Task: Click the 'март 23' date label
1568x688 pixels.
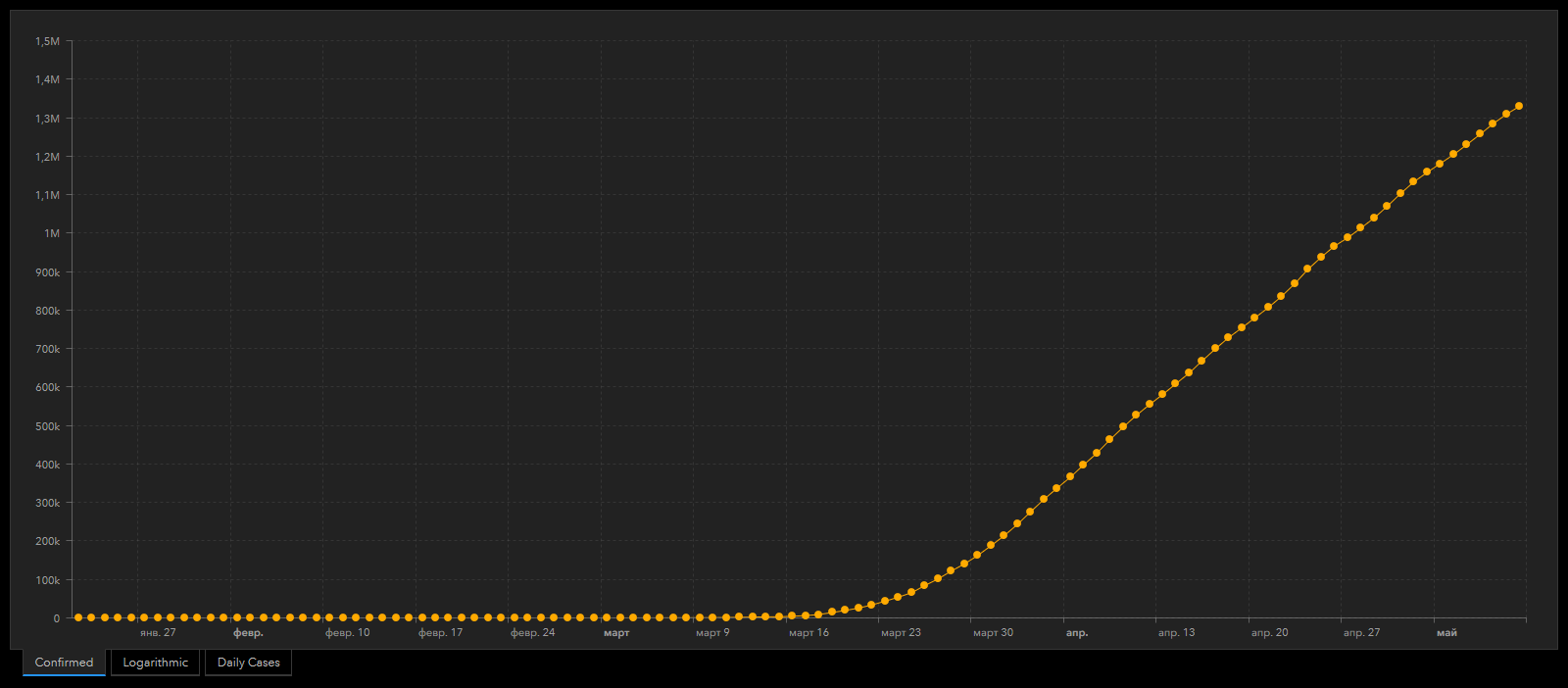Action: (901, 633)
